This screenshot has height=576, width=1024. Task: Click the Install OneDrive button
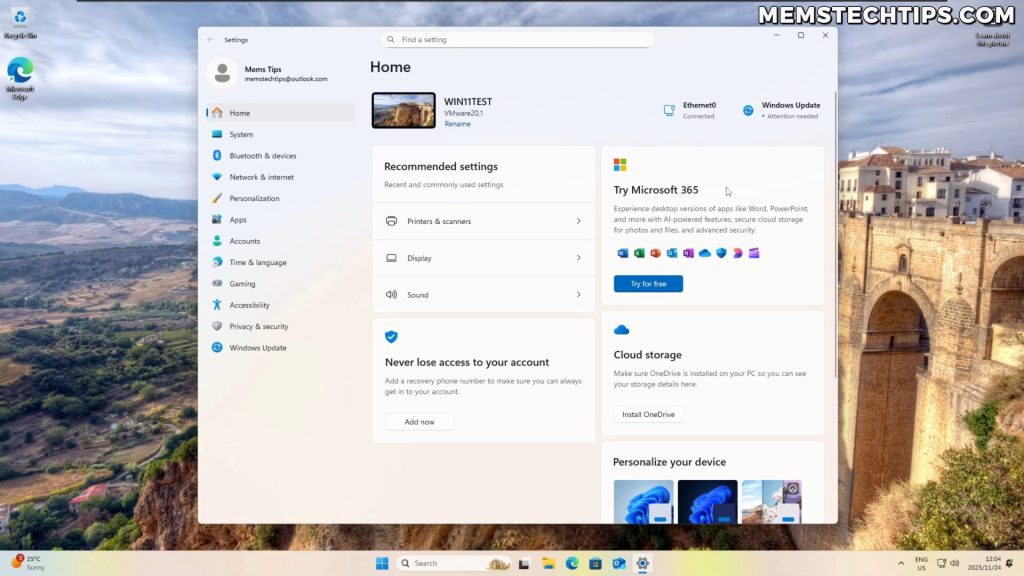647,414
